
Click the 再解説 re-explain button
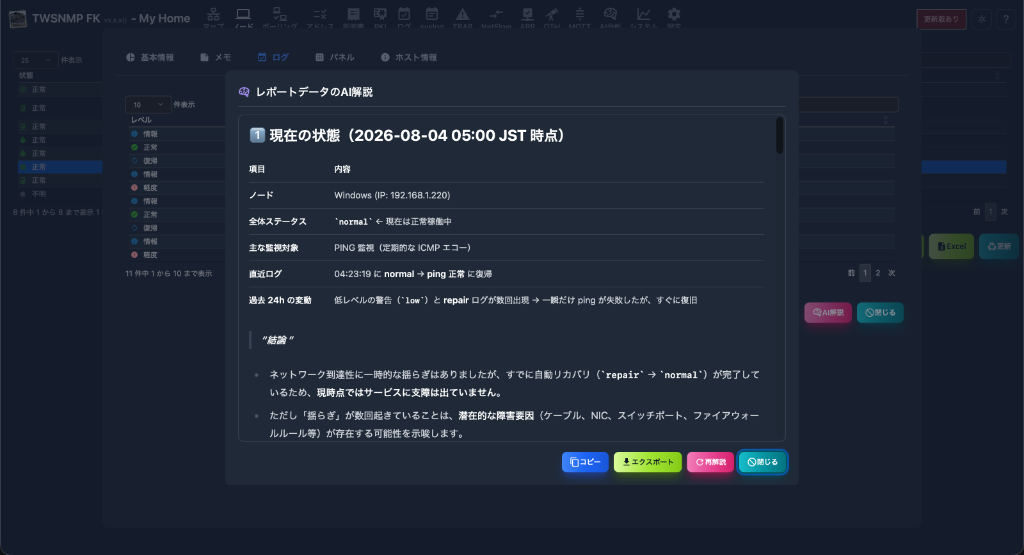click(711, 462)
